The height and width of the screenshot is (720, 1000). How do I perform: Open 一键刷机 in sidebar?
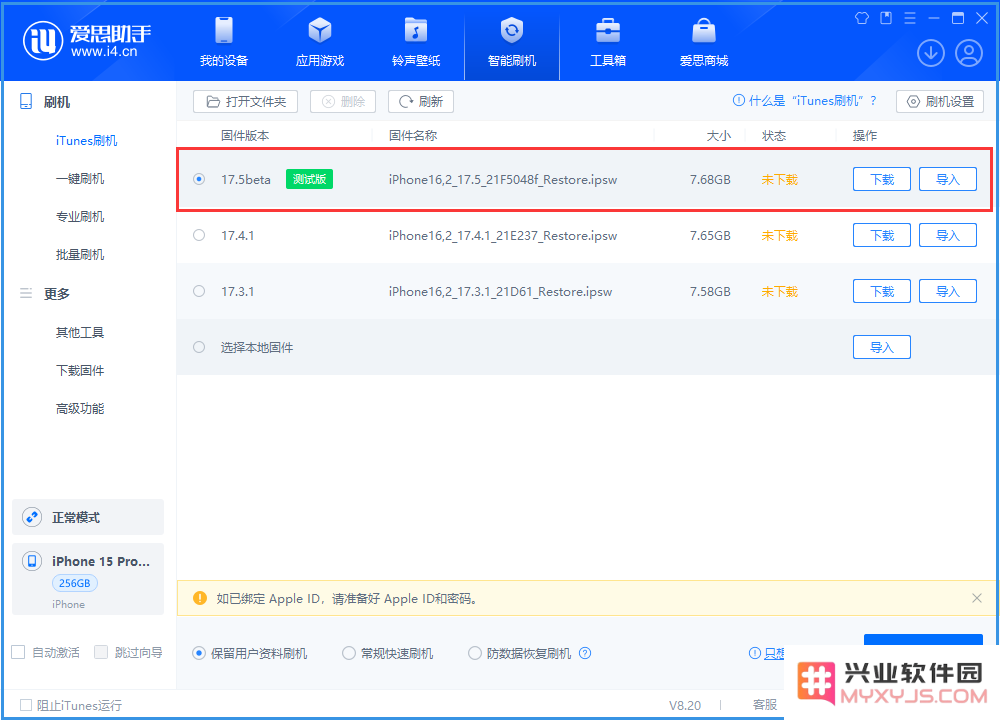coord(80,179)
